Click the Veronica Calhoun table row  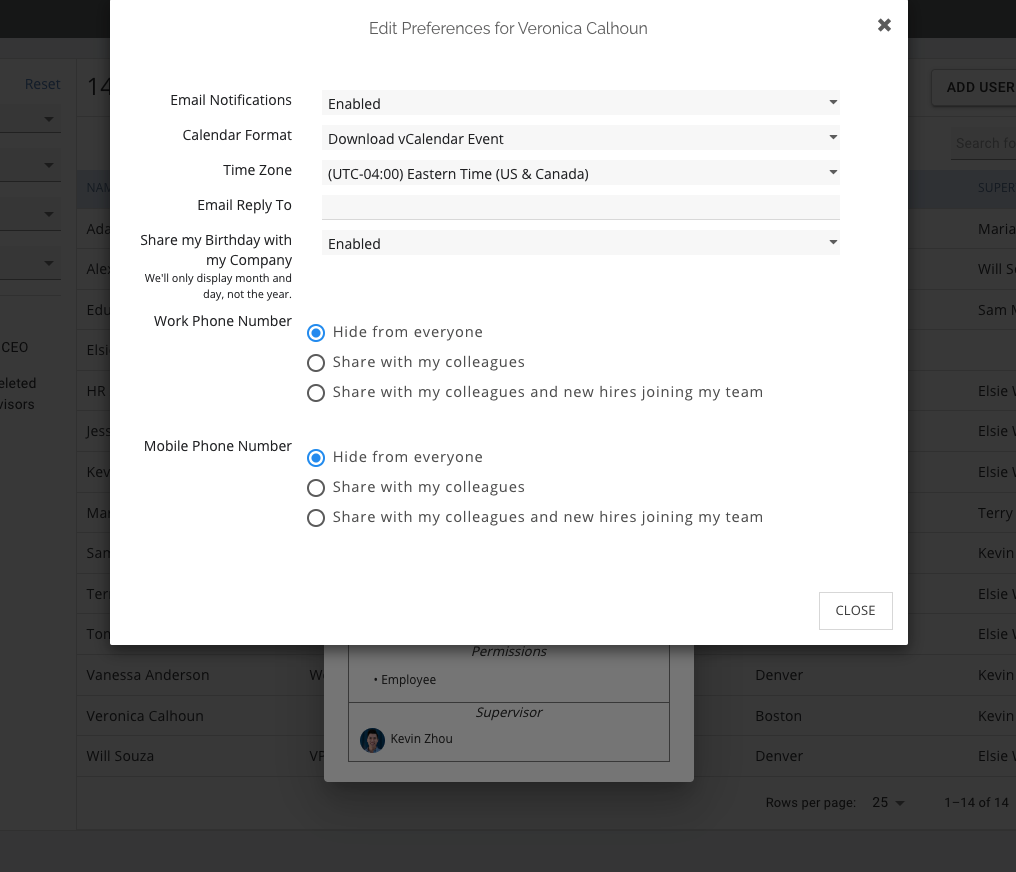(145, 716)
